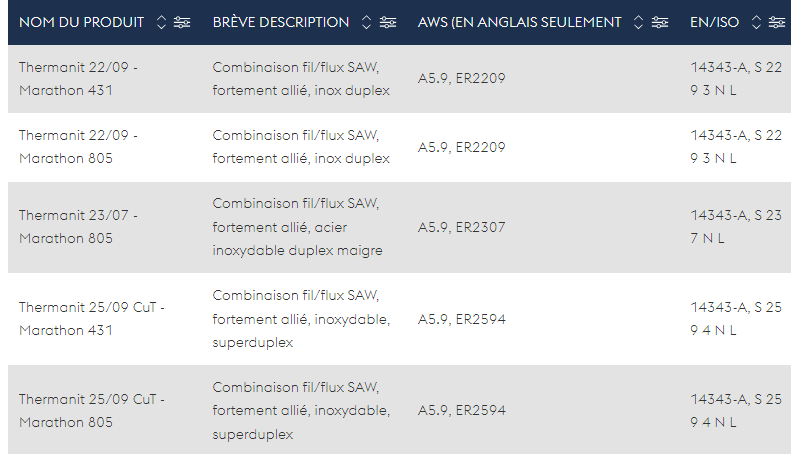Click the EN/ISO header label
791x454 pixels.
pyautogui.click(x=714, y=22)
